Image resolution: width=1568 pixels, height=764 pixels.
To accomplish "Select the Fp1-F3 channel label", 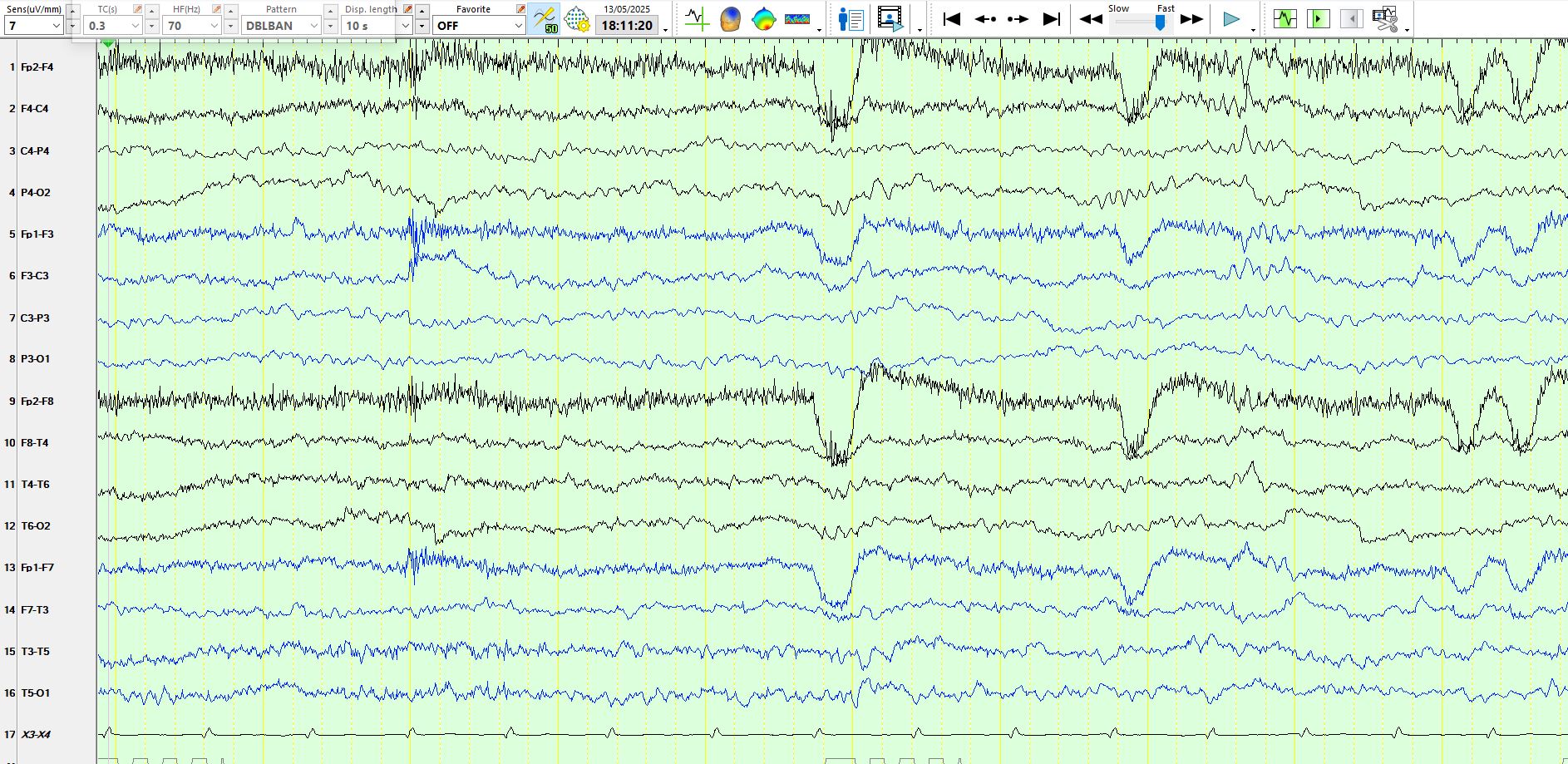I will pos(37,234).
